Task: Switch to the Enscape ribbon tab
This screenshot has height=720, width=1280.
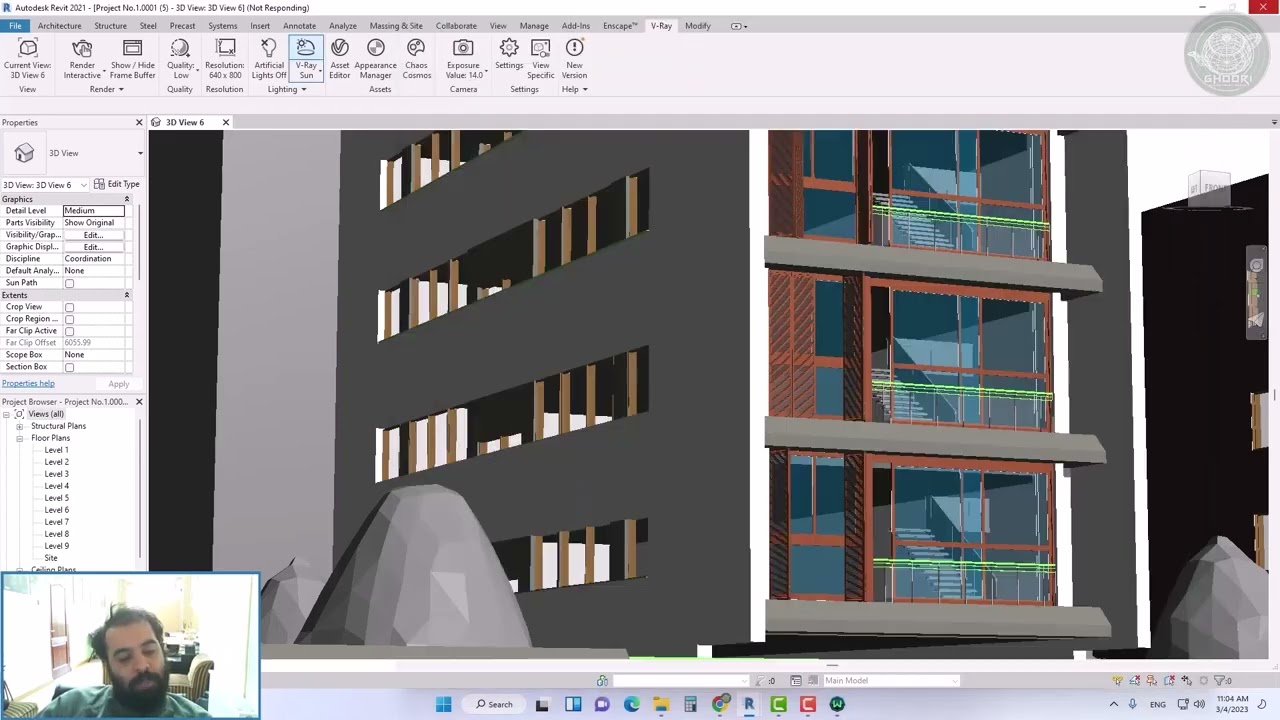Action: point(620,26)
